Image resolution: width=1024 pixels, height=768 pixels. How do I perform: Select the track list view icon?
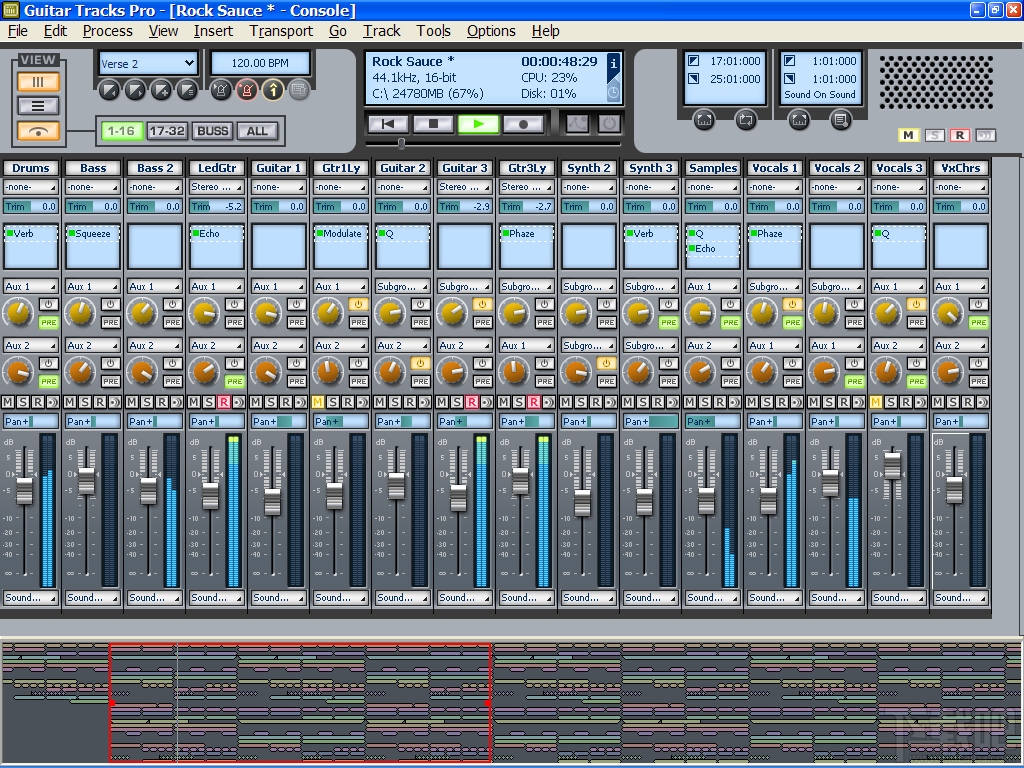38,106
